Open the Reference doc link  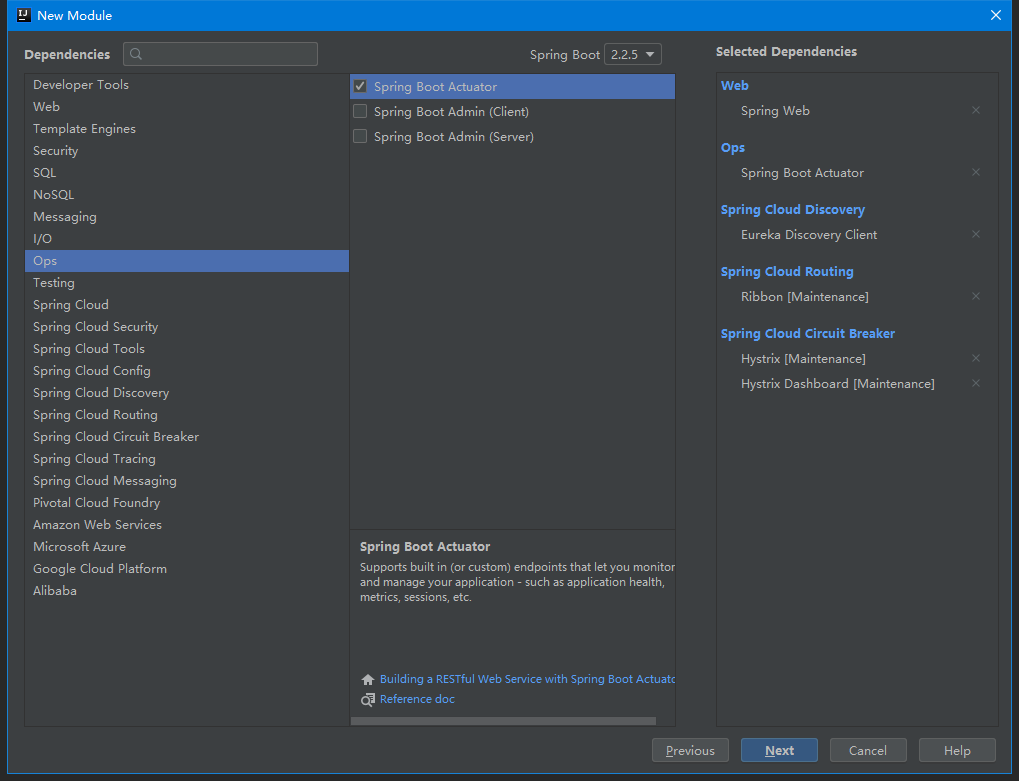[417, 699]
